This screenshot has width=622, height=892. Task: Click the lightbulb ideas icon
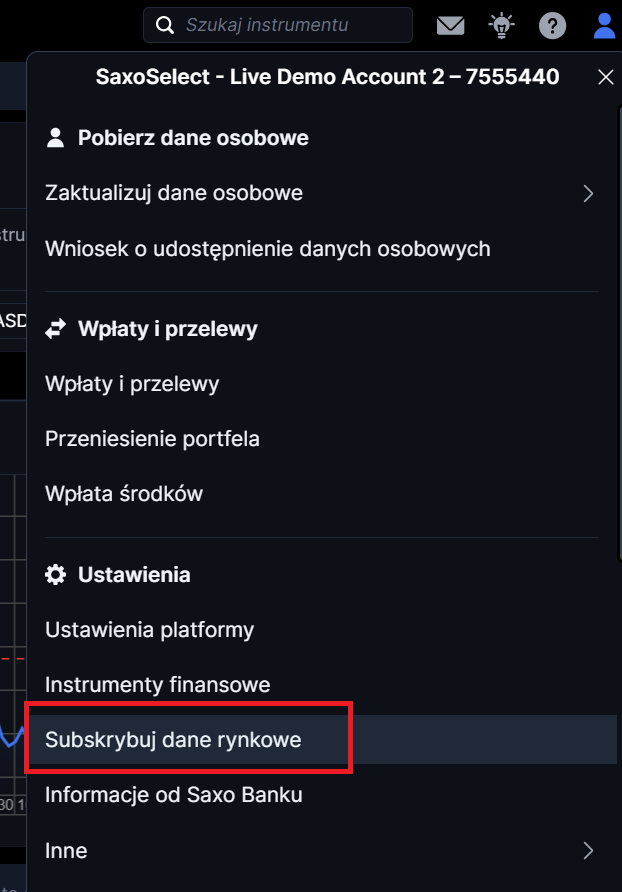pyautogui.click(x=500, y=25)
